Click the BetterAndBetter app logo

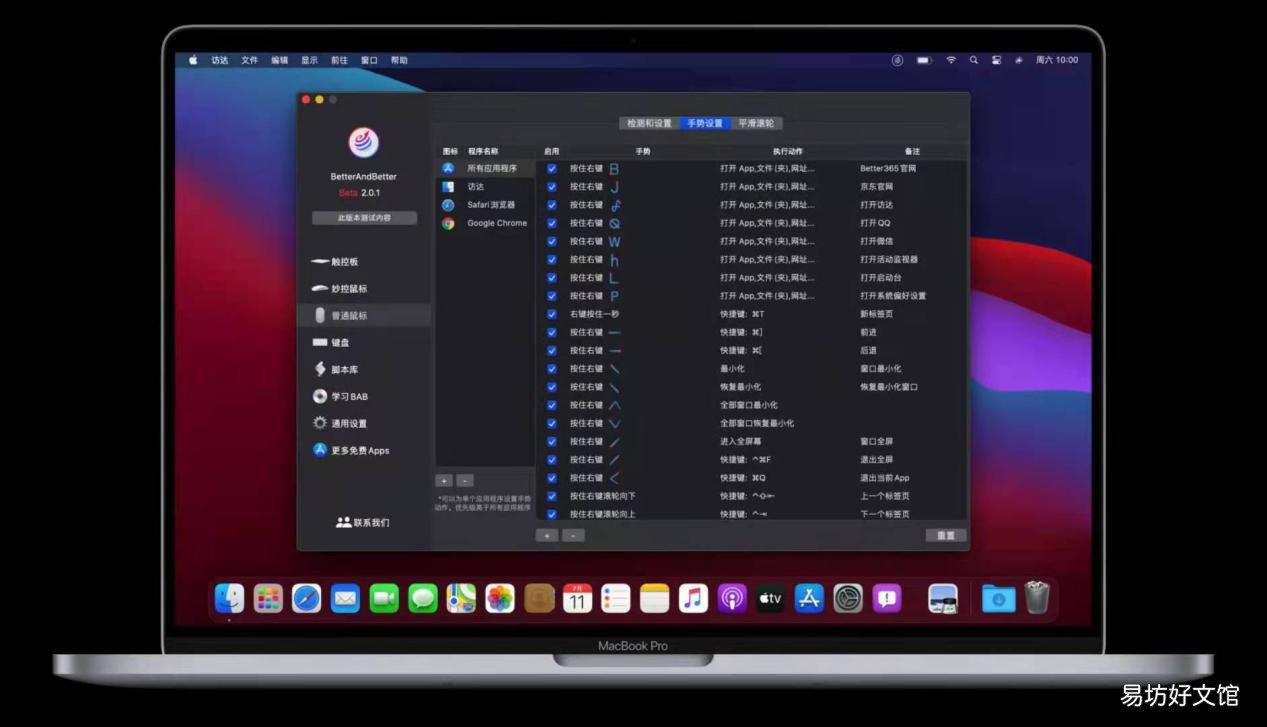coord(363,142)
